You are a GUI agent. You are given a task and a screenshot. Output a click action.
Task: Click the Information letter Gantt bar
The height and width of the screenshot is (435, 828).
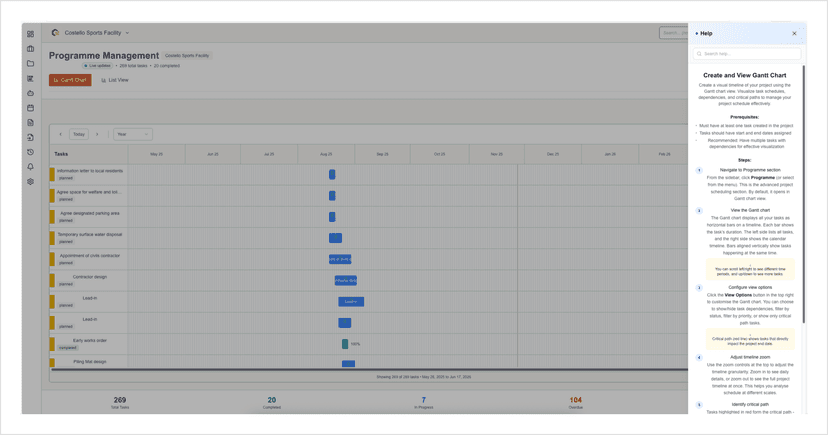[x=332, y=174]
